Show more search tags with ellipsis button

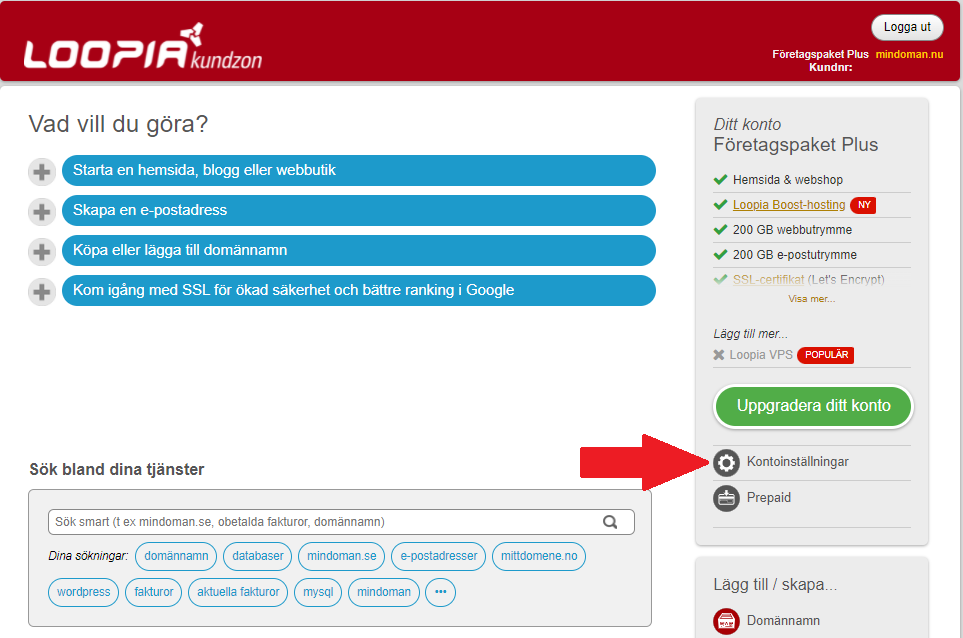coord(440,592)
